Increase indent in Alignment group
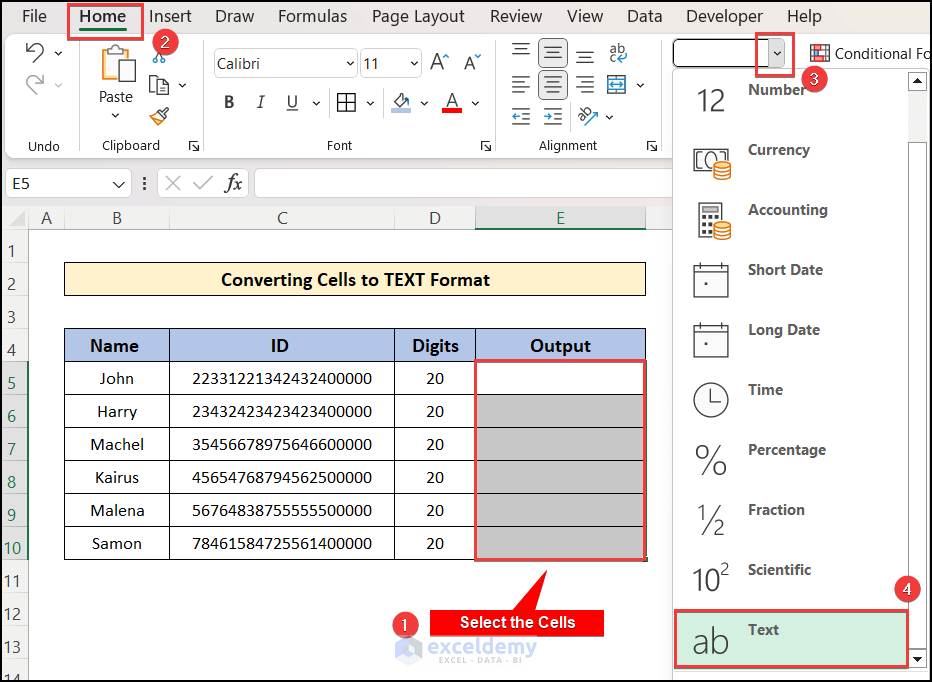Image resolution: width=932 pixels, height=682 pixels. pos(553,116)
